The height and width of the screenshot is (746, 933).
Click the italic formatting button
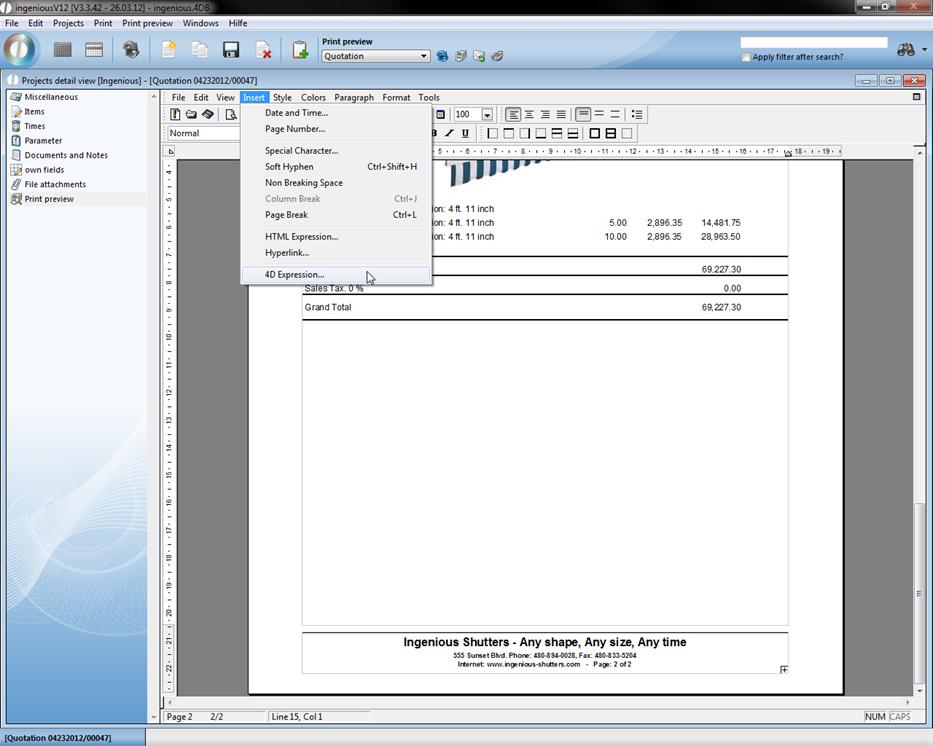(x=449, y=133)
